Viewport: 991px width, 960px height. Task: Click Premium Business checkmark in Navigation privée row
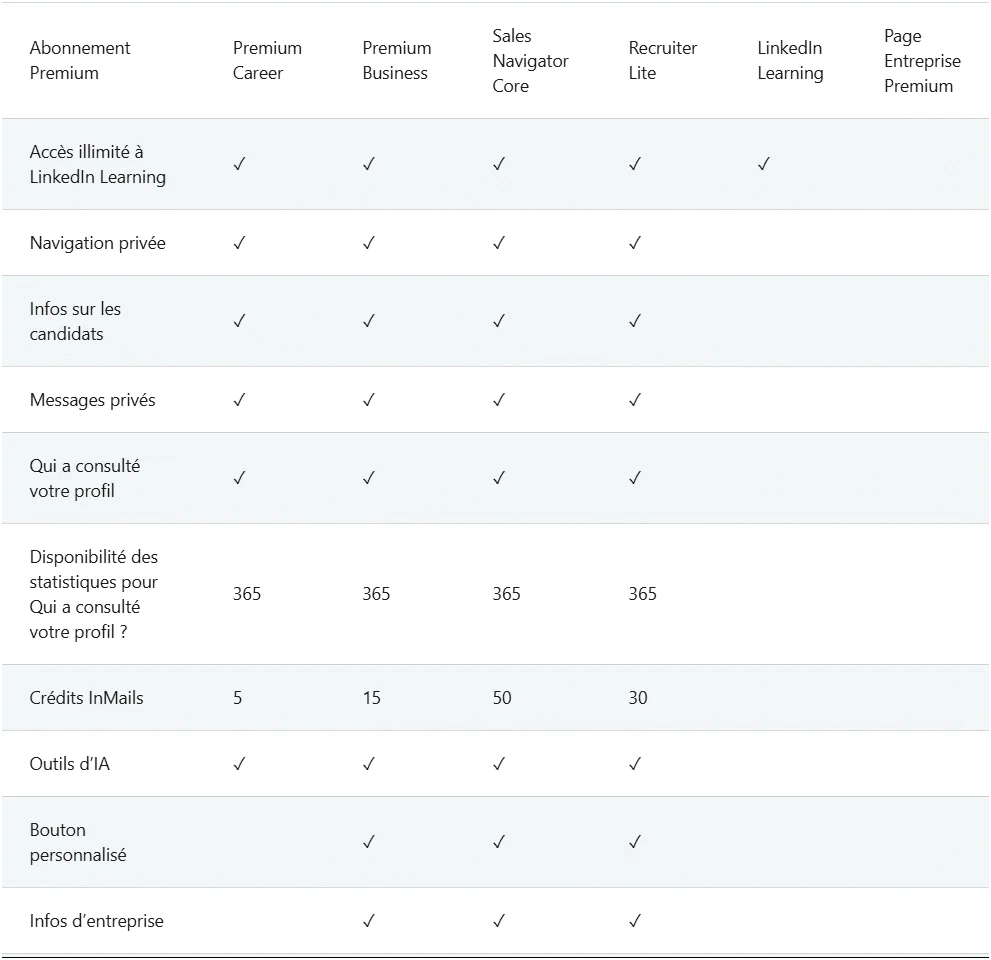pyautogui.click(x=368, y=243)
